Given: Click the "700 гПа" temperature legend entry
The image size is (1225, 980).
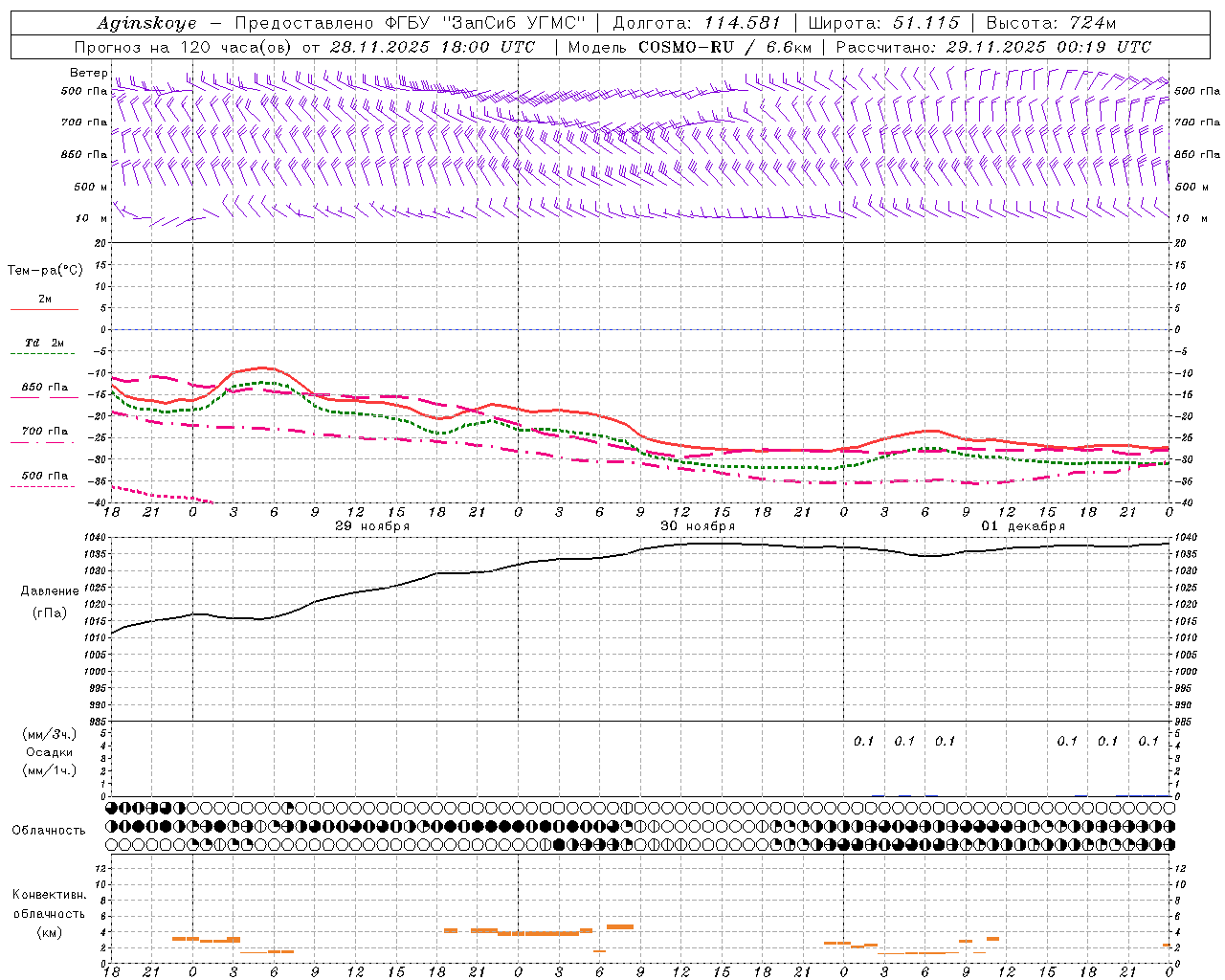Looking at the screenshot, I should (x=44, y=431).
